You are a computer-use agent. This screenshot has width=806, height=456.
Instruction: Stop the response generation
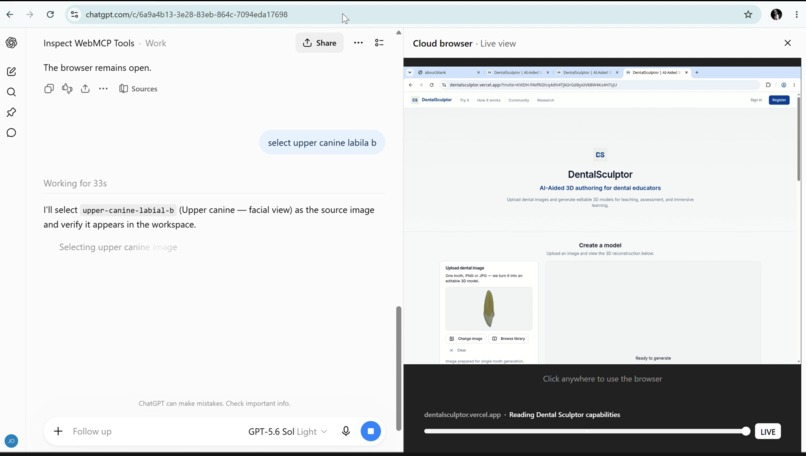(x=371, y=431)
